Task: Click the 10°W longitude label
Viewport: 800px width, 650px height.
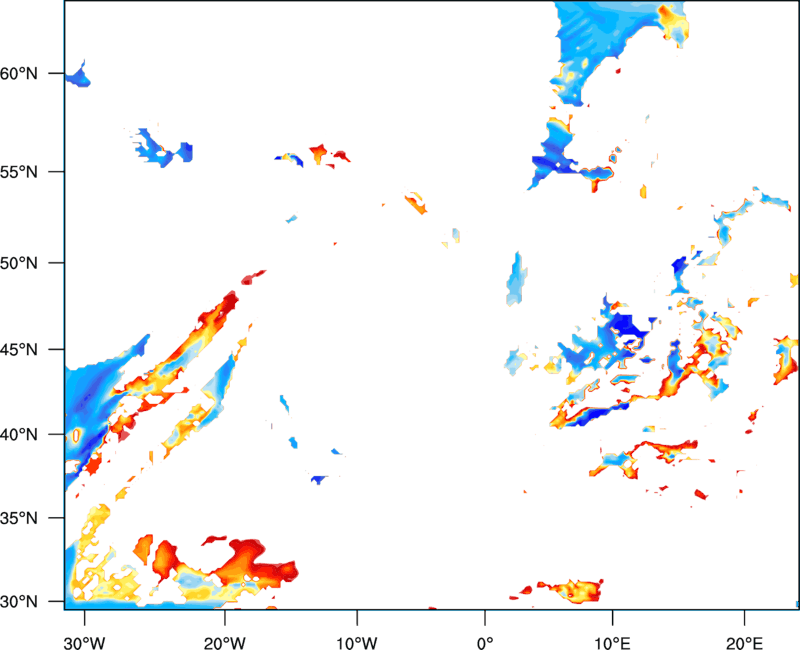Action: 357,643
